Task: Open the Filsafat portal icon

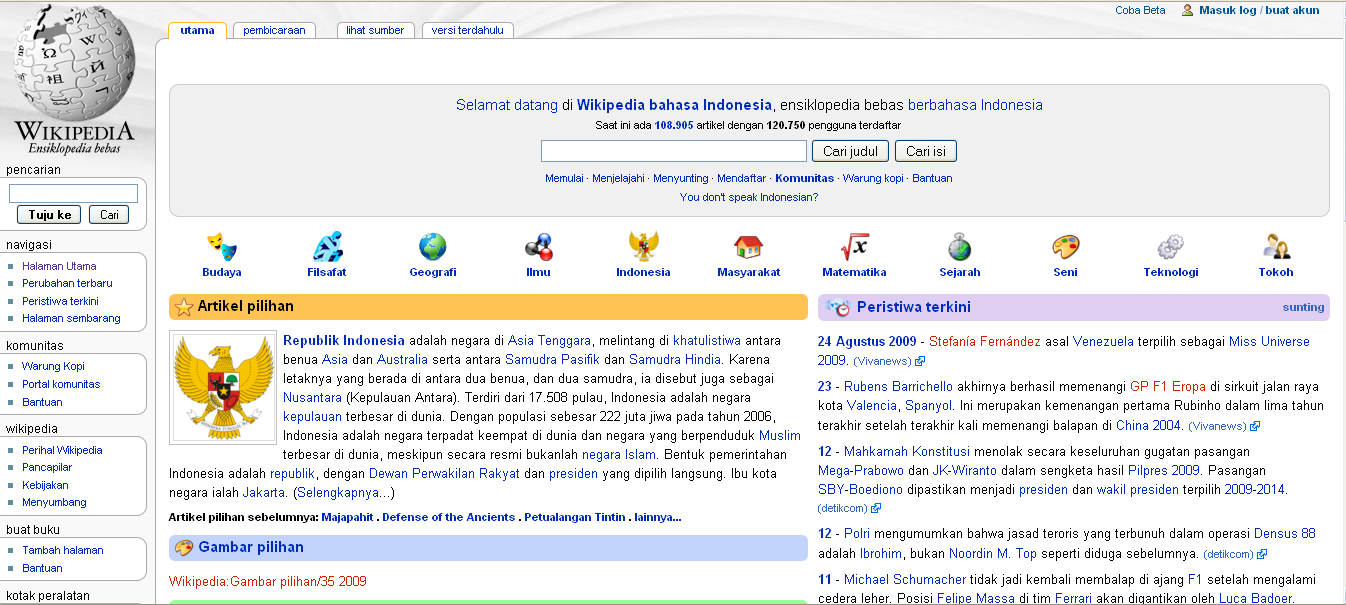Action: [x=327, y=246]
